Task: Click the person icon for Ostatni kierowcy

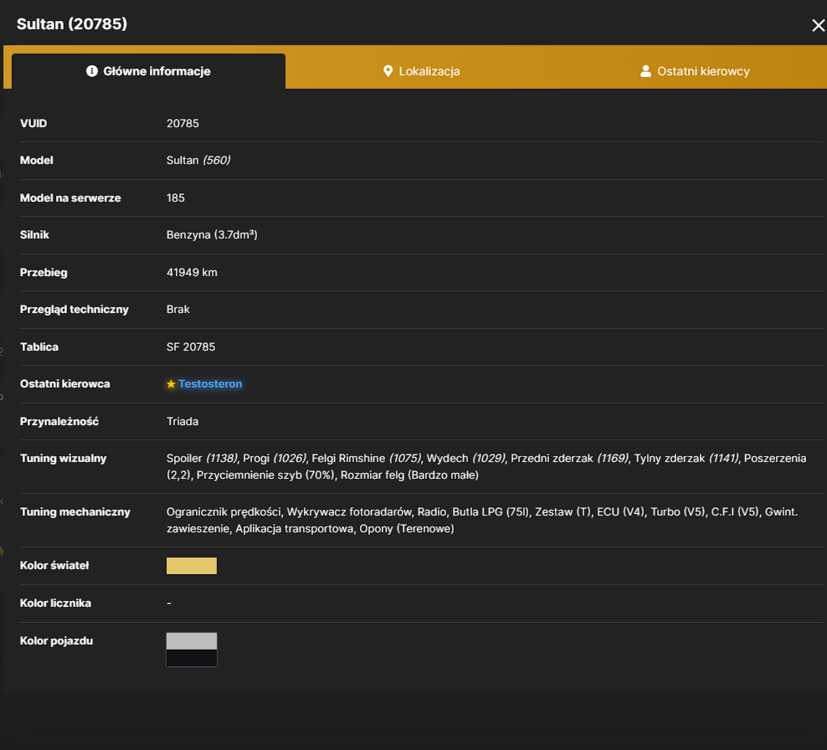Action: 645,71
